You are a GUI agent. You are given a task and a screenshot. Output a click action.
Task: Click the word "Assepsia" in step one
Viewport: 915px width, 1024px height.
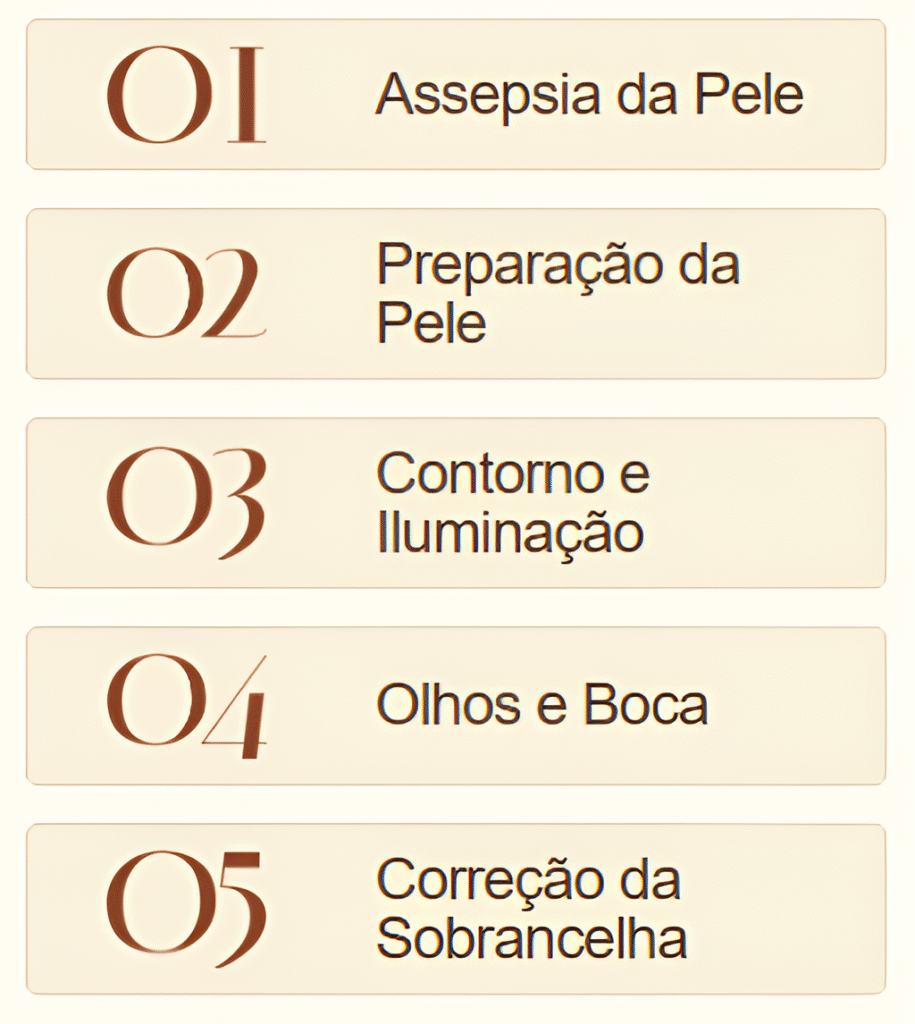pyautogui.click(x=462, y=95)
